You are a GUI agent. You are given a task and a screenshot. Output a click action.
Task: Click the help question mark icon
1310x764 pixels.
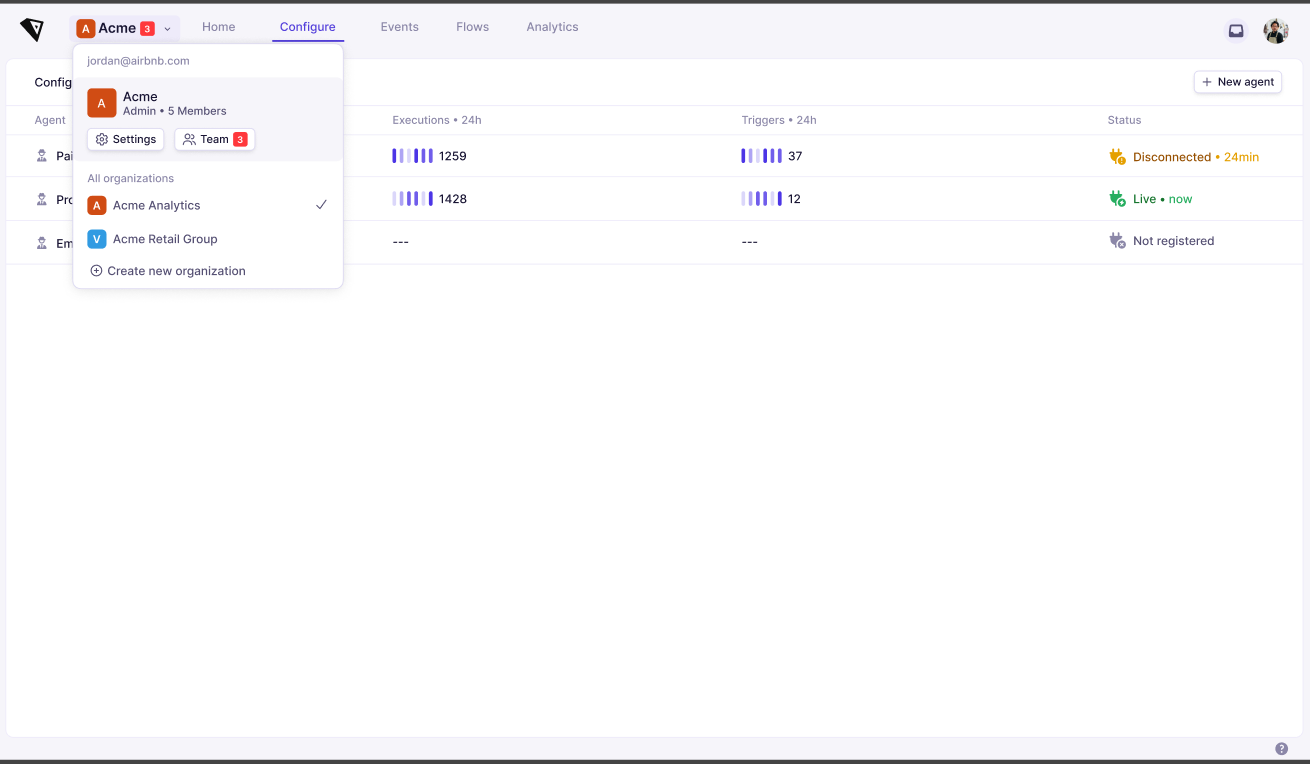point(1281,749)
